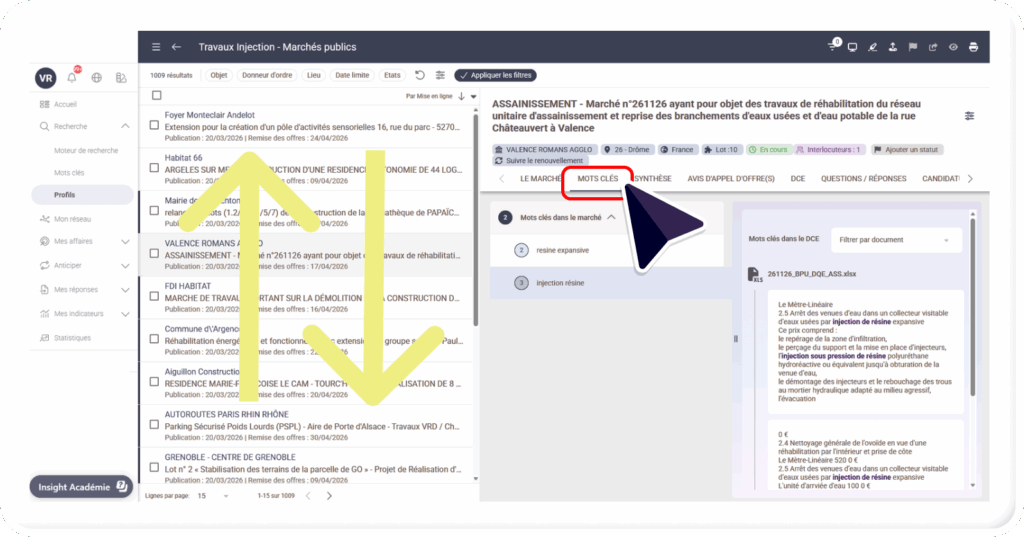Viewport: 1024px width, 537px height.
Task: Click the globe icon beside the bell
Action: (x=96, y=77)
